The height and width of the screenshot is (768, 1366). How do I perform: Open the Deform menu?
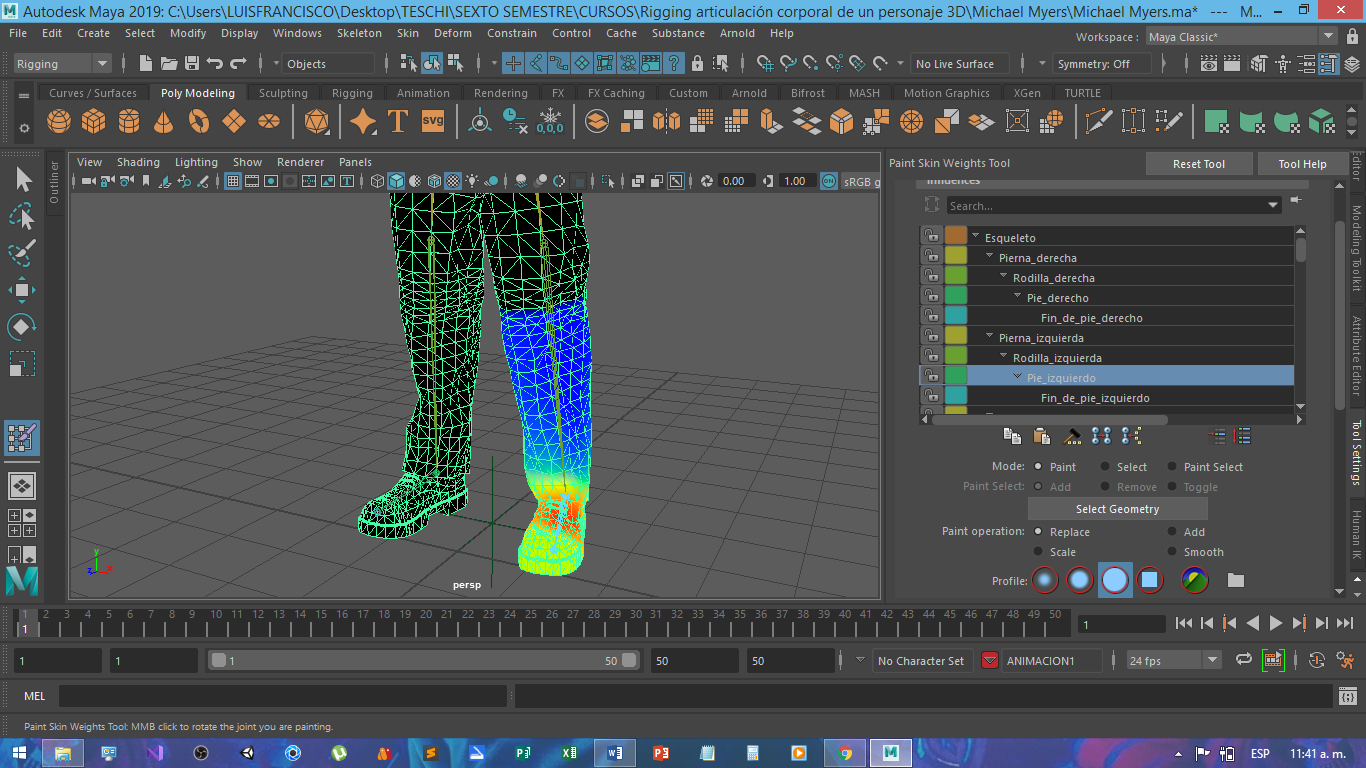[452, 33]
